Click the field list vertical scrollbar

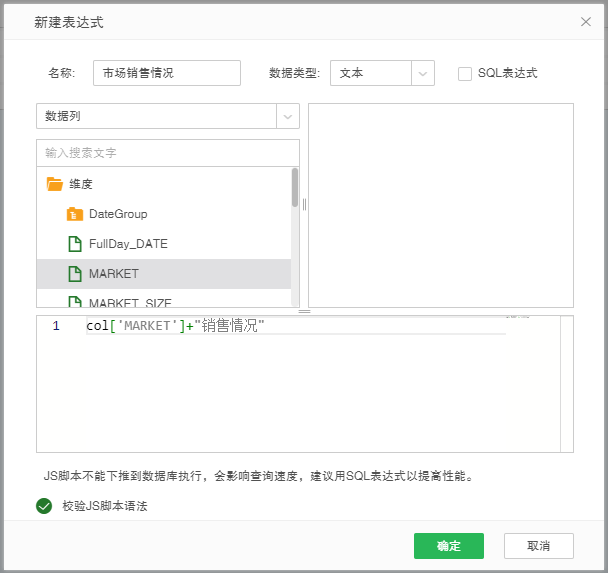pos(295,187)
